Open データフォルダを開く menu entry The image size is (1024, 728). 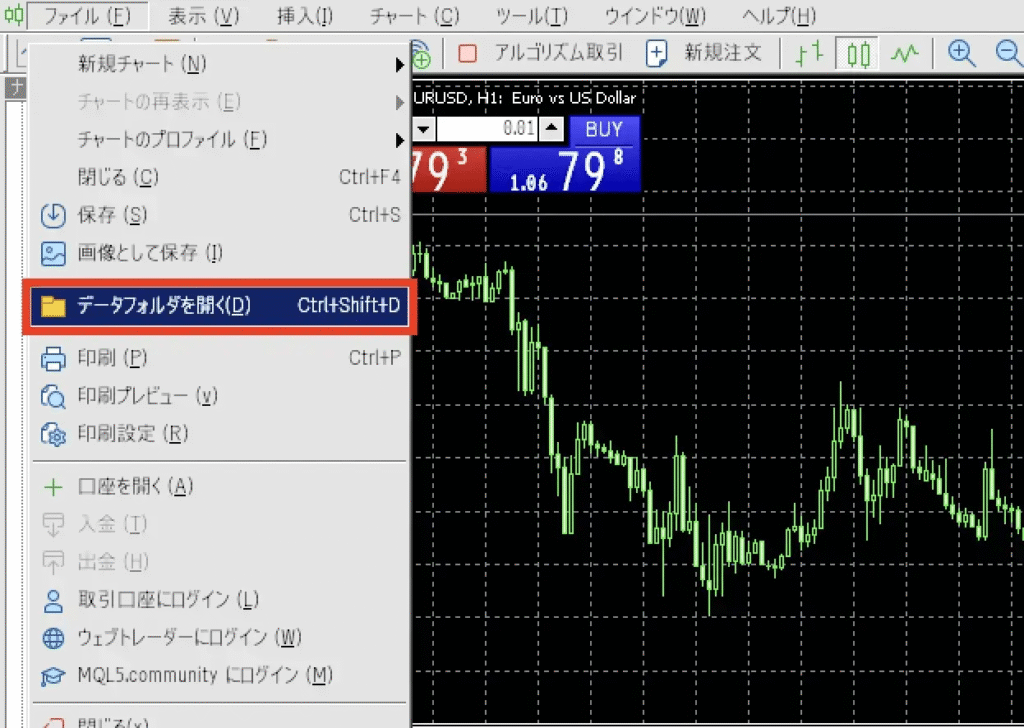tap(216, 306)
